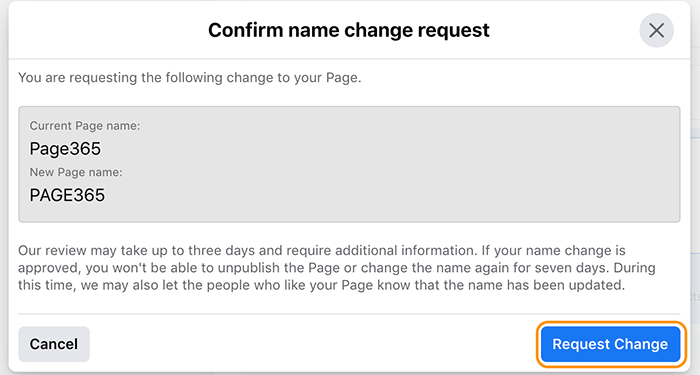The image size is (700, 375).
Task: Cancel the name change request
Action: click(x=54, y=344)
